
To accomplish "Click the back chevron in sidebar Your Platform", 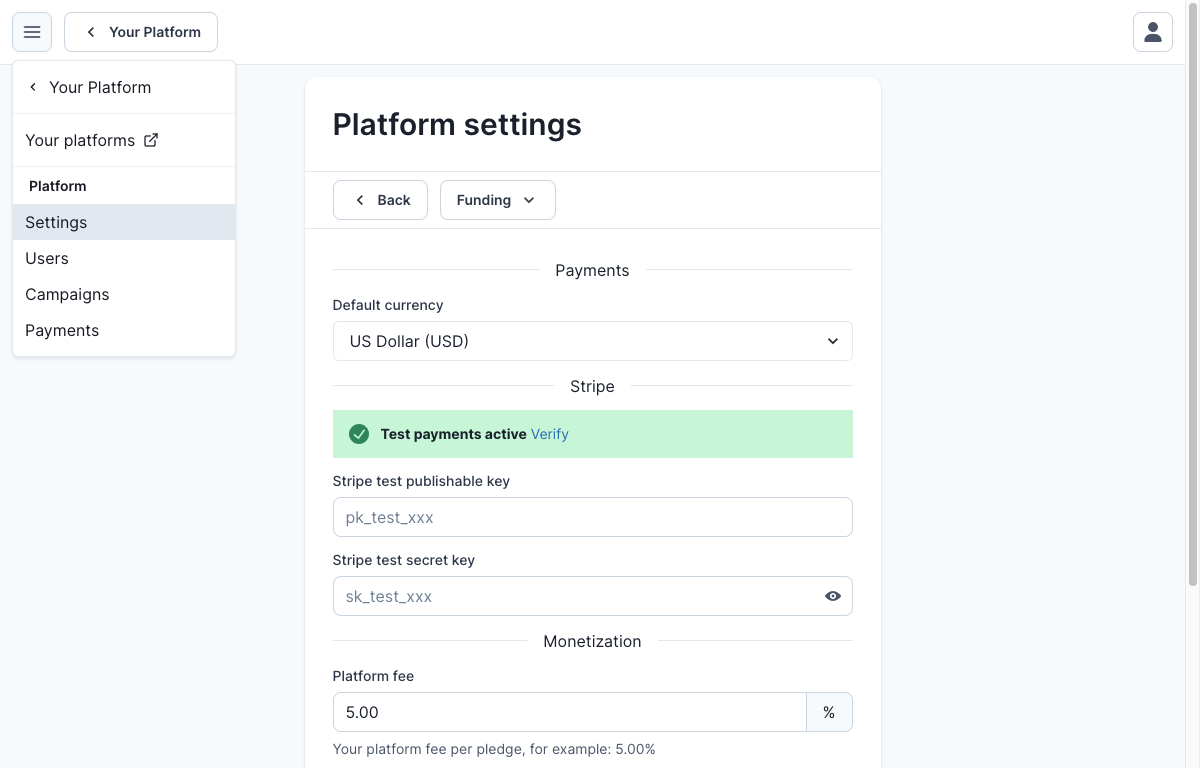I will [x=33, y=87].
